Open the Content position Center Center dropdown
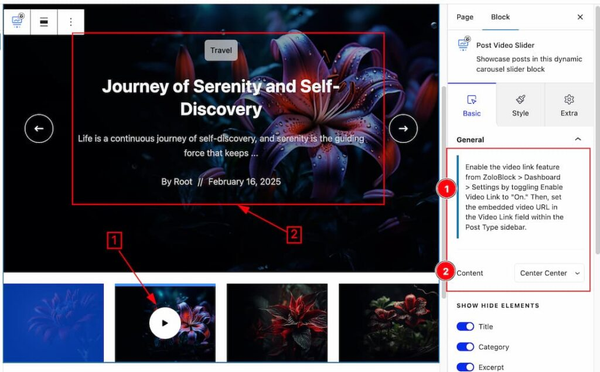The image size is (600, 372). click(549, 273)
